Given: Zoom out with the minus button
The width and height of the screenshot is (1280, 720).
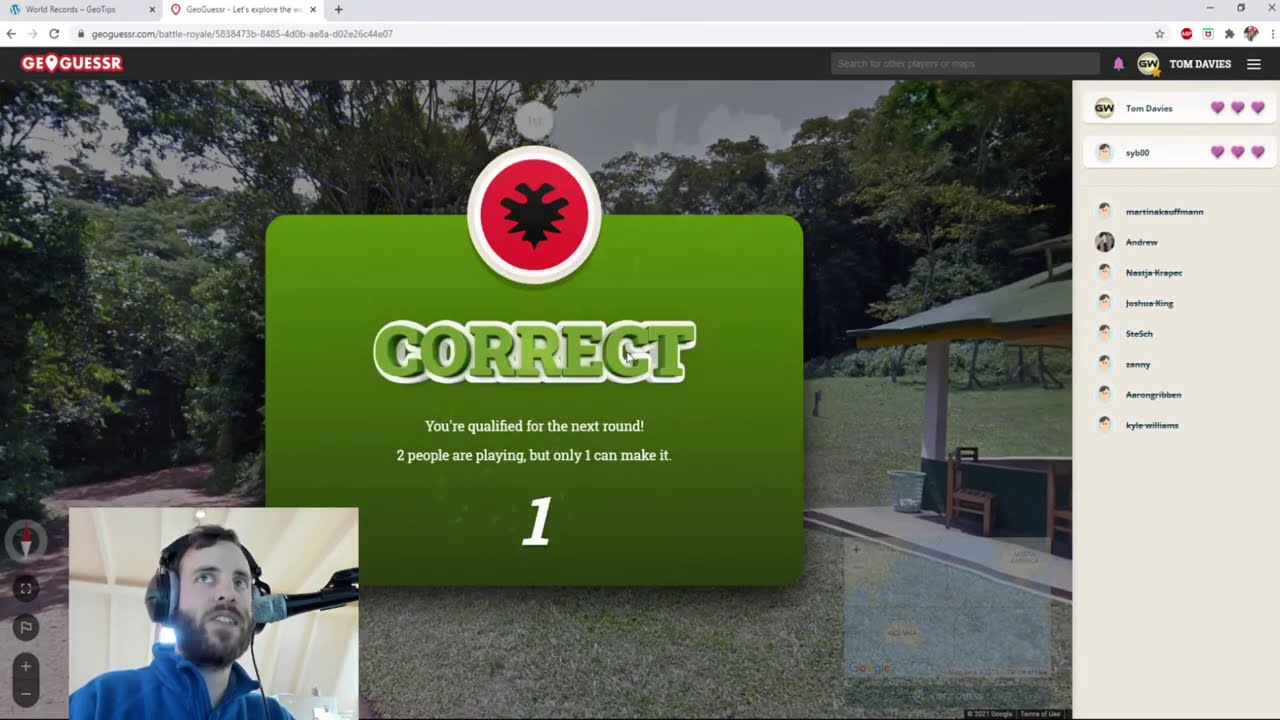Looking at the screenshot, I should coord(26,693).
